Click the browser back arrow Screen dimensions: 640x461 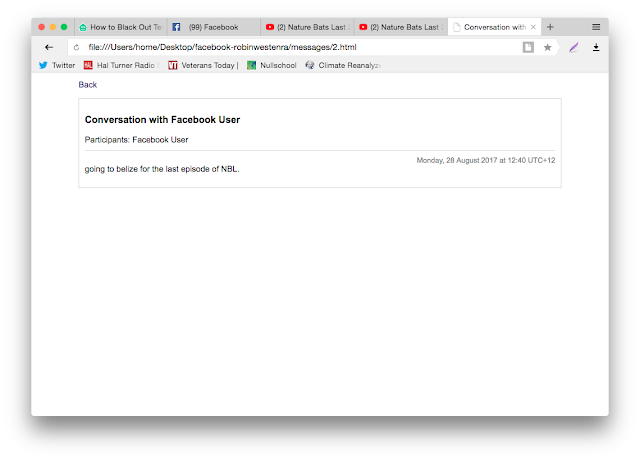(49, 47)
